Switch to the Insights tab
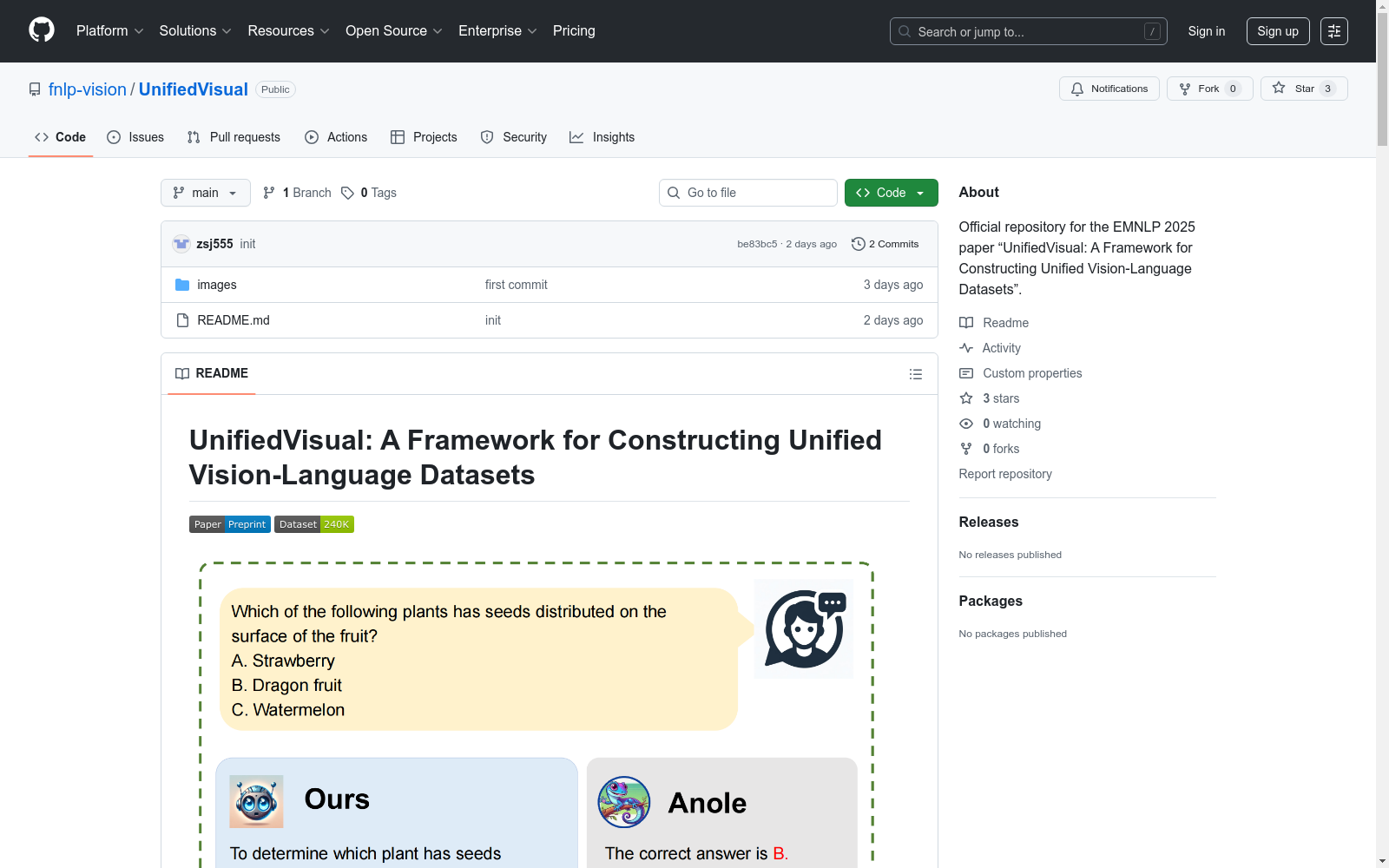The image size is (1389, 868). pos(602,137)
